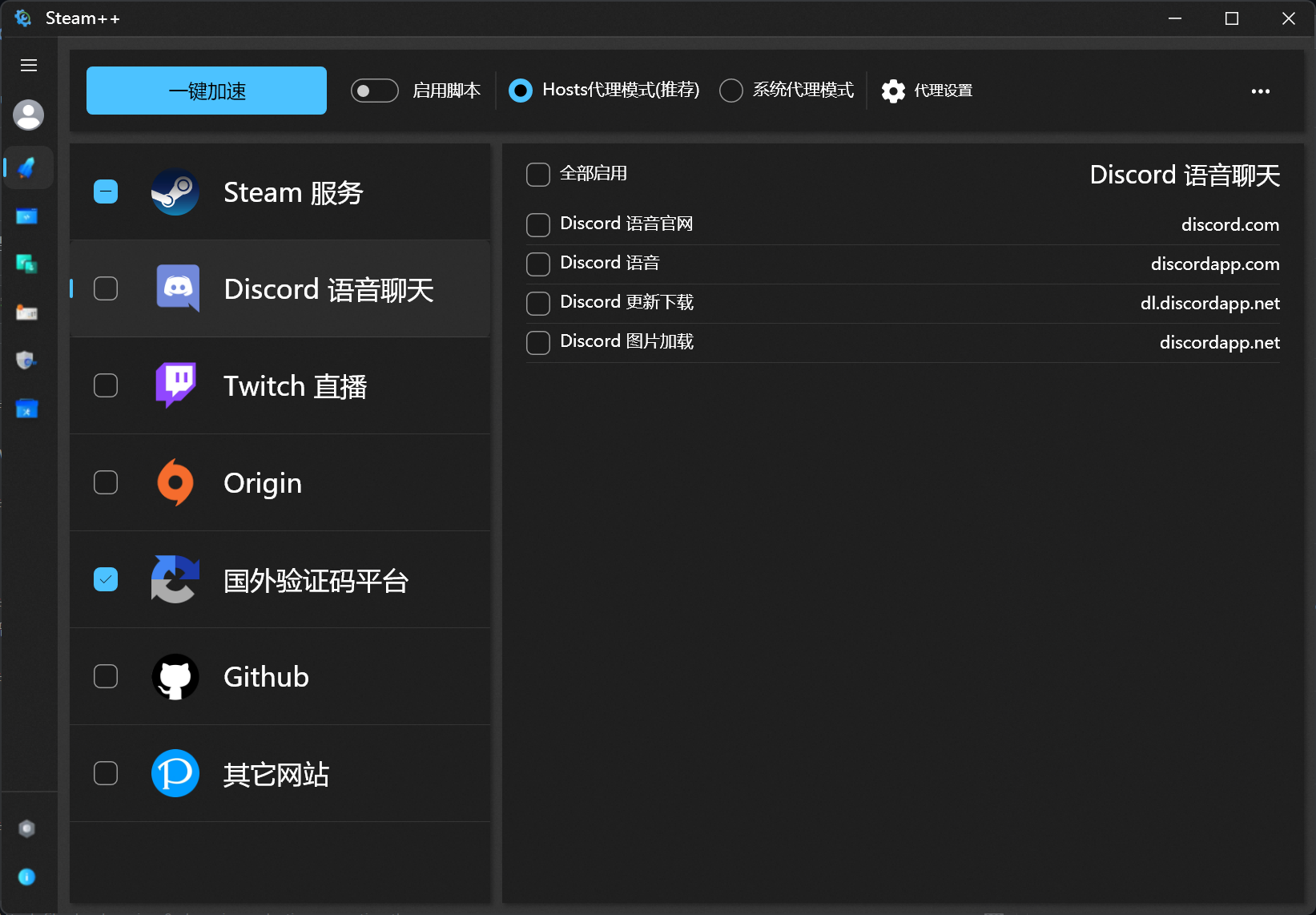The image size is (1316, 915).
Task: Open the green account switcher sidebar icon
Action: tap(27, 264)
